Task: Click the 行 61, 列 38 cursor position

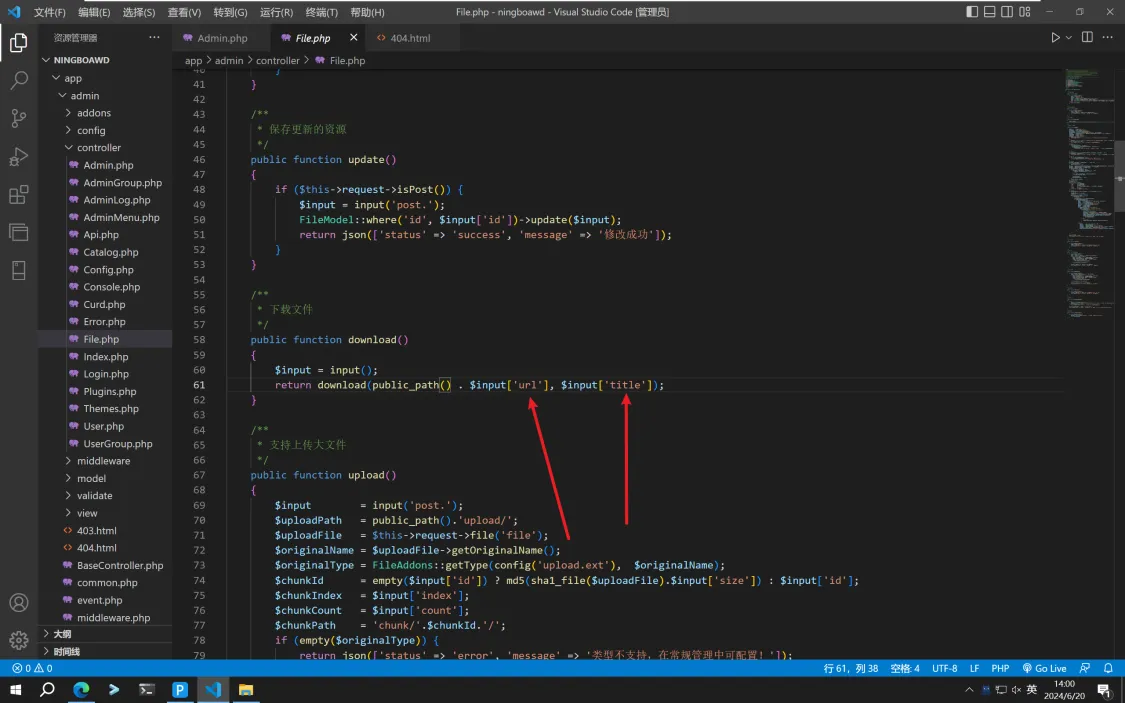Action: [x=850, y=669]
